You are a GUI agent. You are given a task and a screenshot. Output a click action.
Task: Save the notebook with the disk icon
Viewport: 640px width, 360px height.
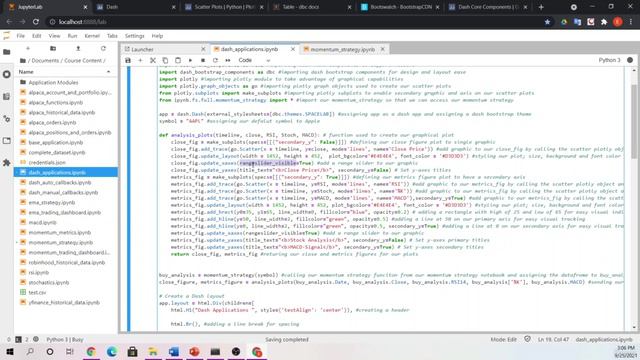tap(128, 60)
